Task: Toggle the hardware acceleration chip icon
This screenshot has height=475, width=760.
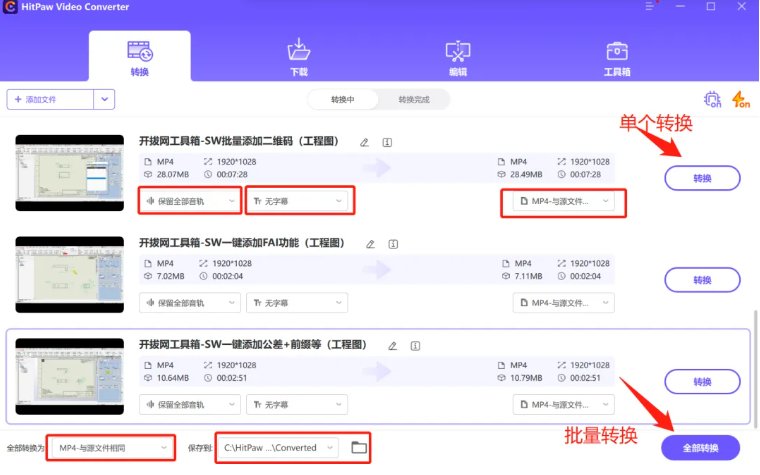Action: [x=712, y=99]
